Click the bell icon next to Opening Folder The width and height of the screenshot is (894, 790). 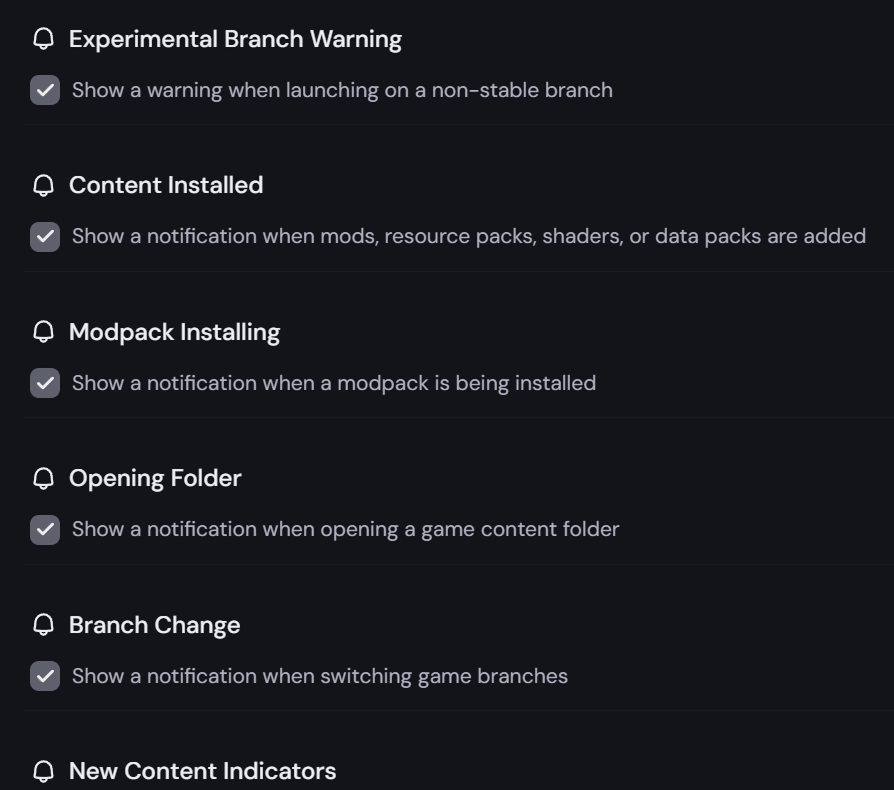pyautogui.click(x=43, y=478)
